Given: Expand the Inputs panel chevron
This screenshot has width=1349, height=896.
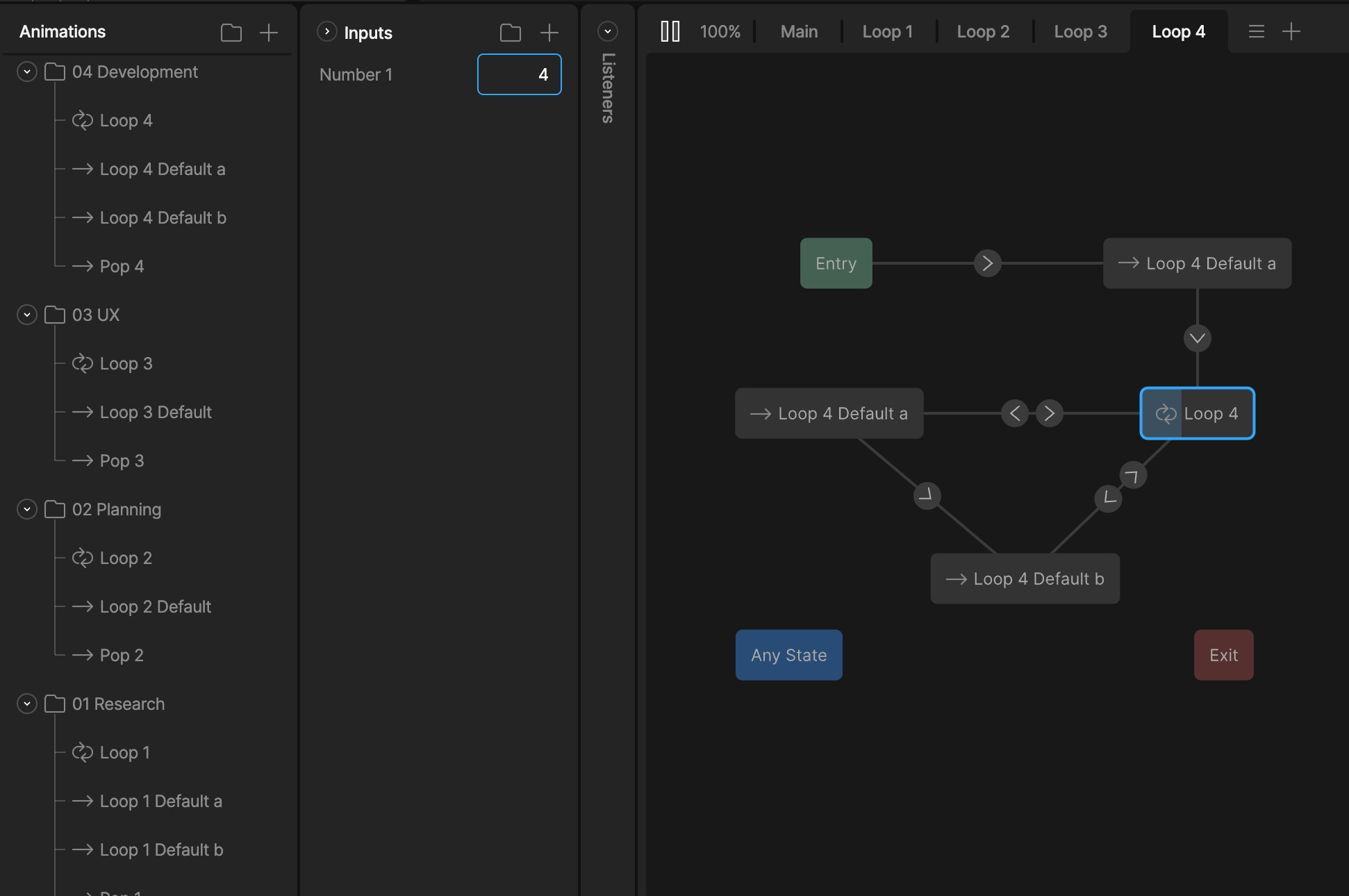Looking at the screenshot, I should (327, 32).
